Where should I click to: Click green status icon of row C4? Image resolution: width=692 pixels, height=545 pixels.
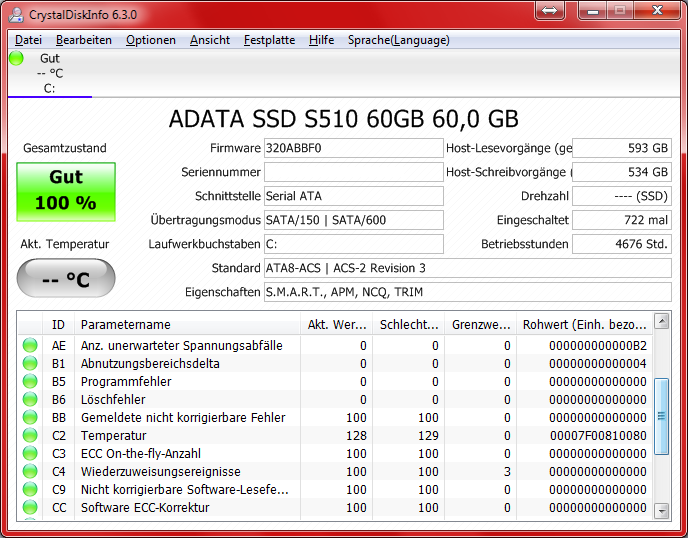coord(30,471)
